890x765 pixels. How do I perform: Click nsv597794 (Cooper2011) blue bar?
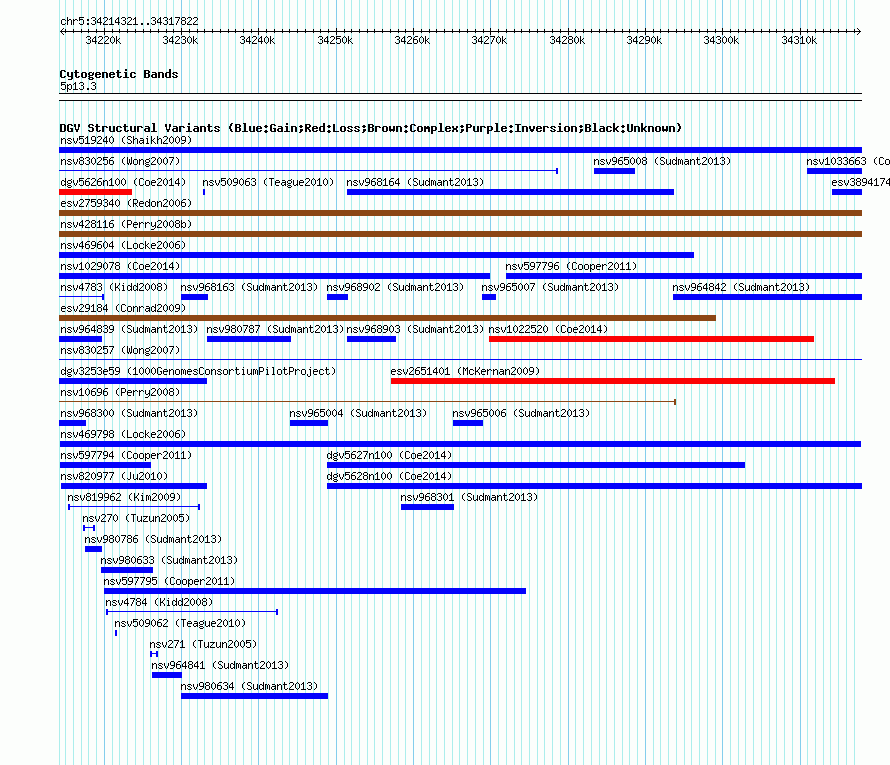pyautogui.click(x=105, y=465)
